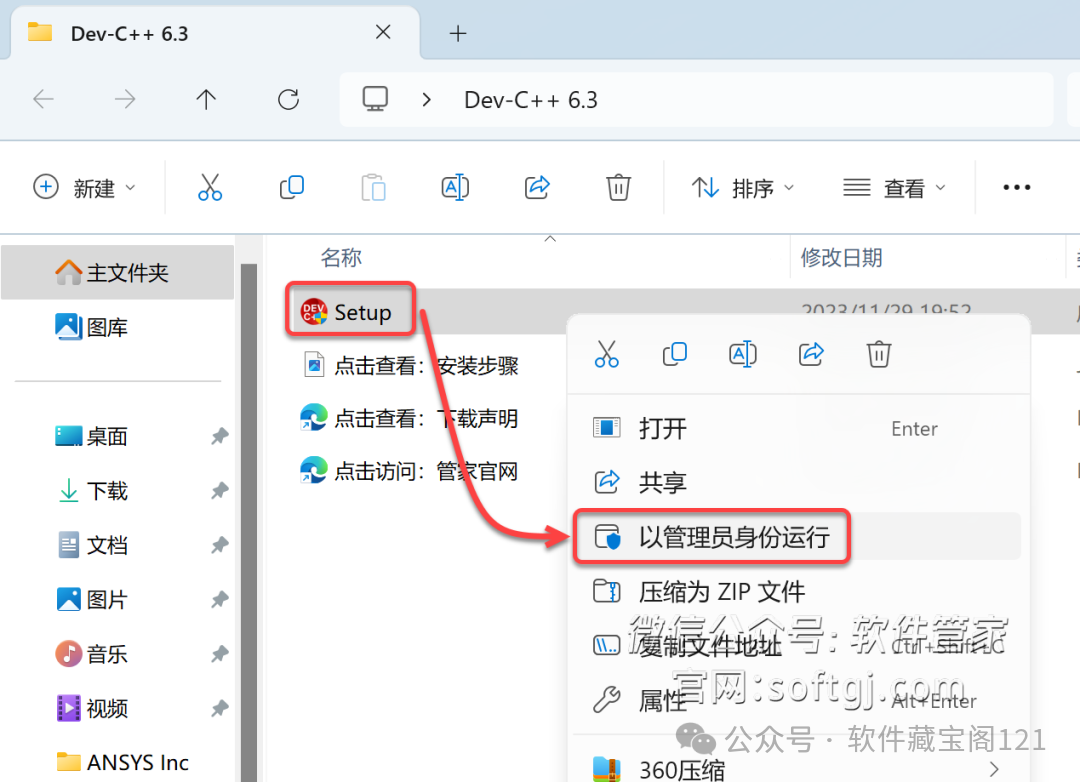1080x782 pixels.
Task: Go back with the left arrow
Action: click(x=43, y=100)
